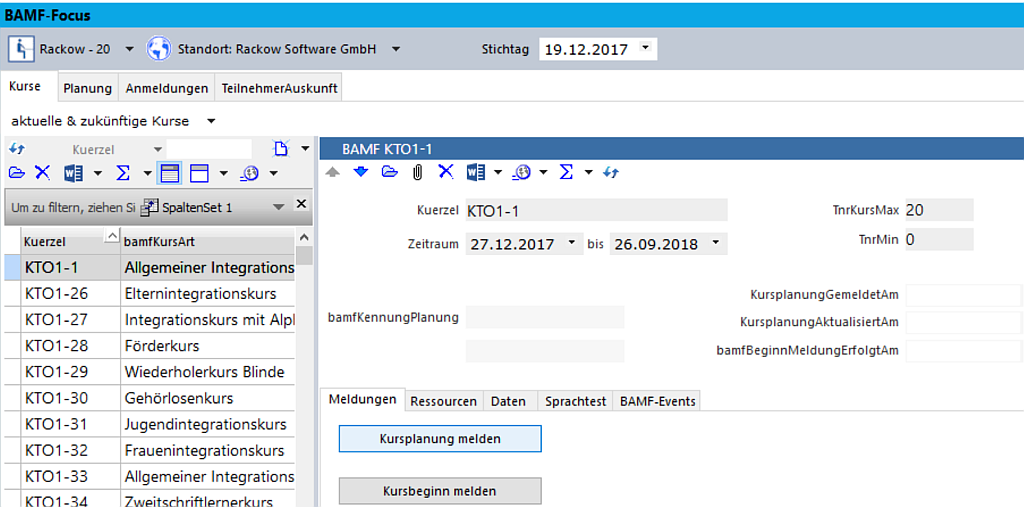
Task: Open the dropdown next to the pane view icon
Action: tap(224, 174)
